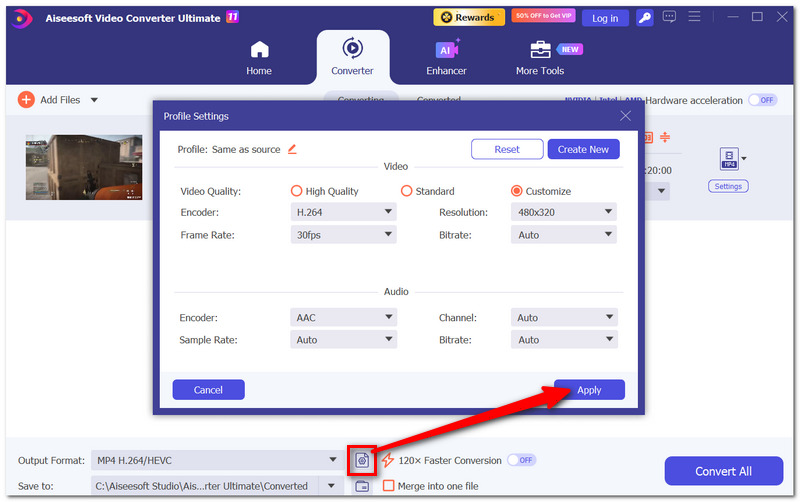Switch to the Converter tab

pyautogui.click(x=352, y=57)
